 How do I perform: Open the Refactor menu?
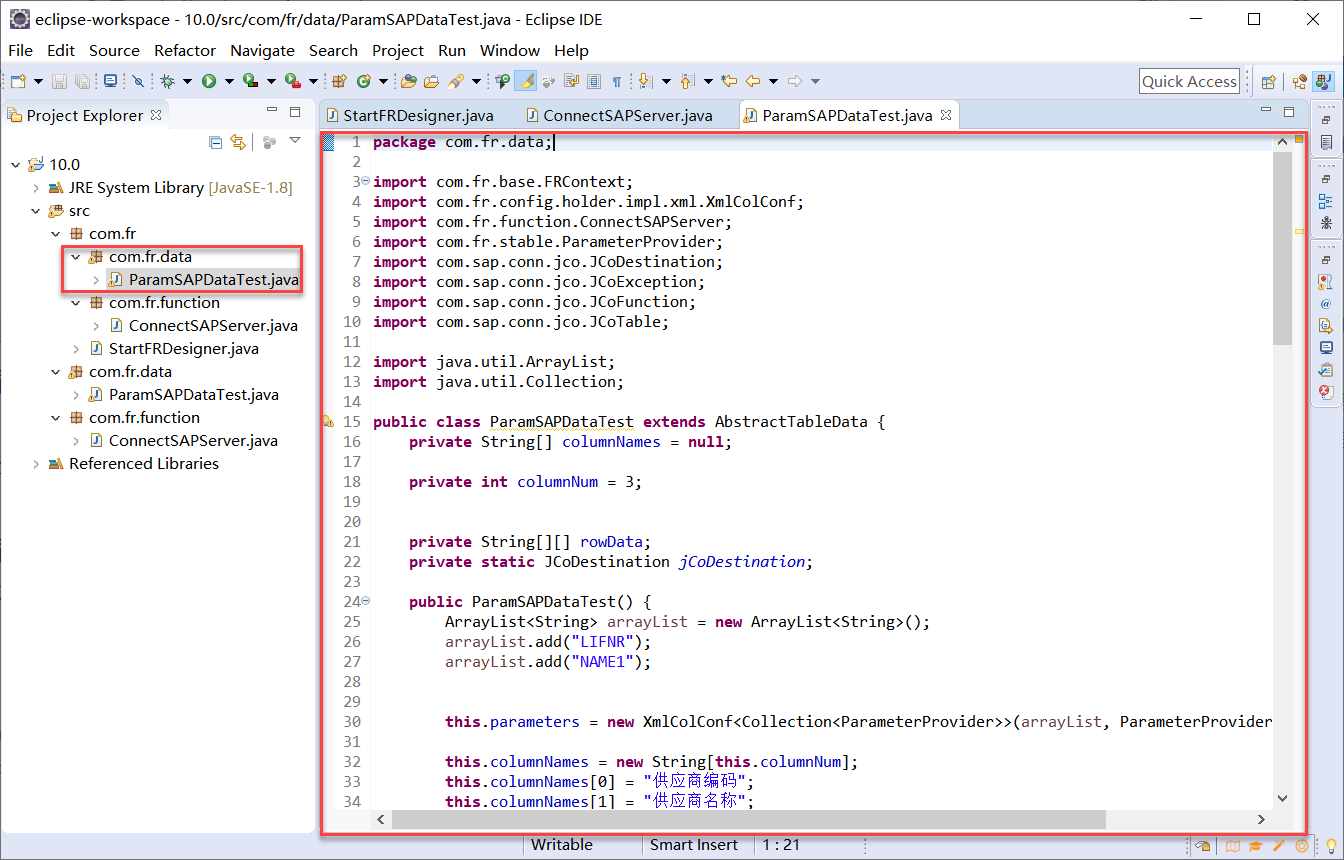tap(184, 50)
